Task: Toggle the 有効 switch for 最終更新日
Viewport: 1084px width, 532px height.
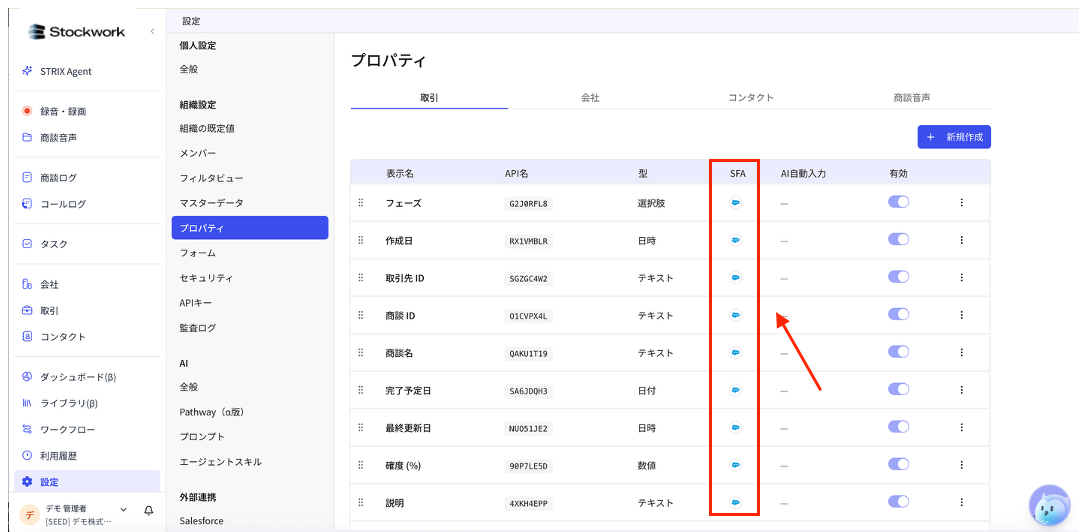Action: coord(898,426)
